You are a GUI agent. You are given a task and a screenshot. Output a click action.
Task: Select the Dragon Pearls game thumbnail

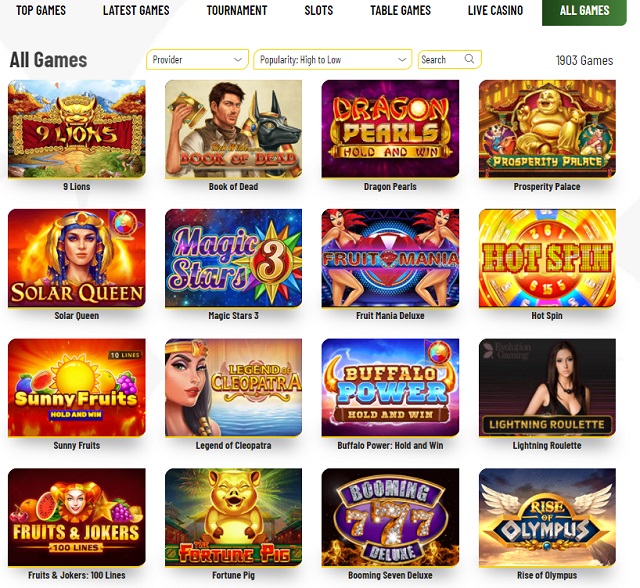[390, 129]
